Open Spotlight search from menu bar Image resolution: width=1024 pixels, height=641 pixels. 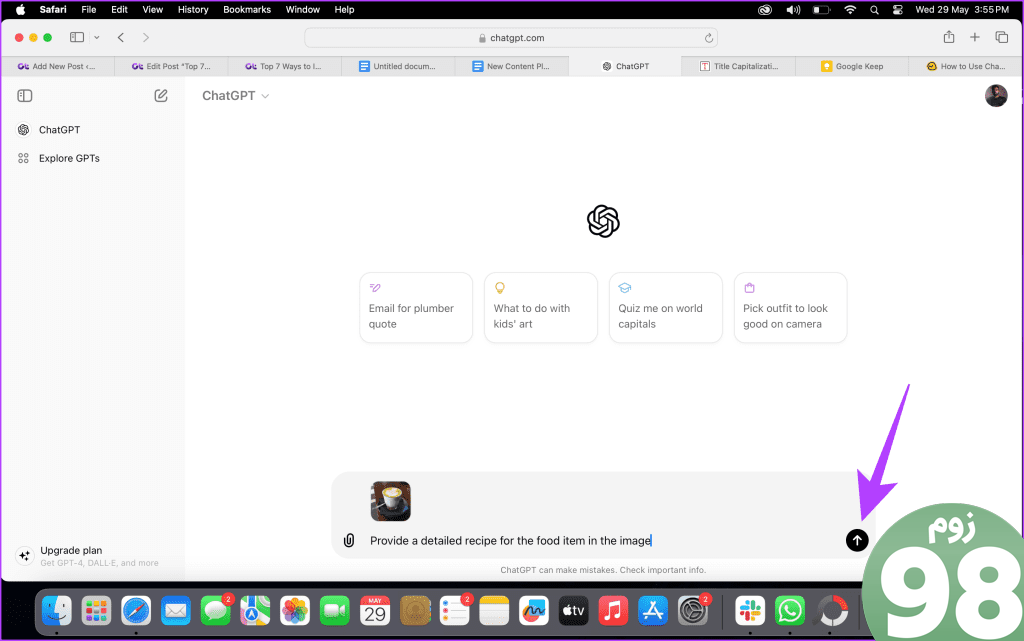click(874, 10)
